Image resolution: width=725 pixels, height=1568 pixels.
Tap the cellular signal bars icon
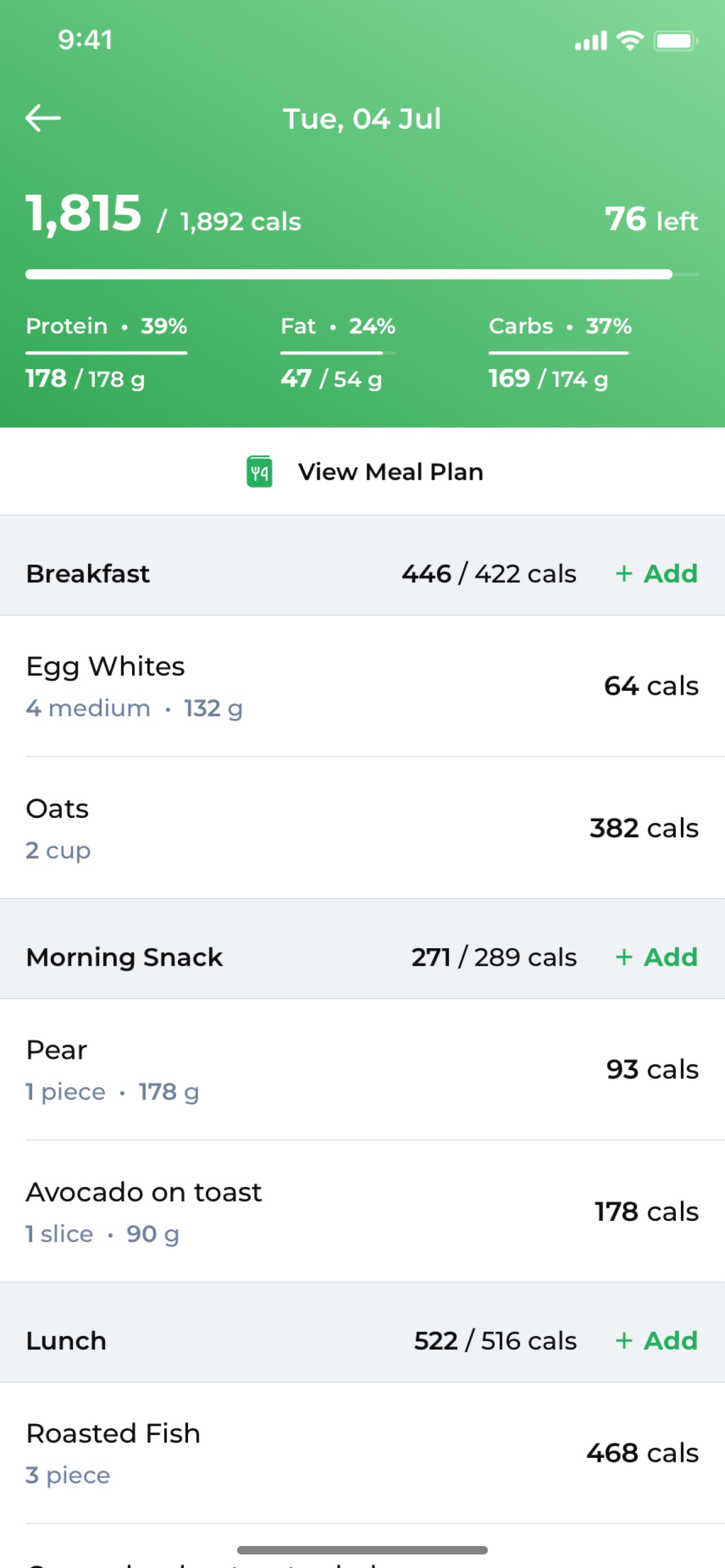click(591, 41)
